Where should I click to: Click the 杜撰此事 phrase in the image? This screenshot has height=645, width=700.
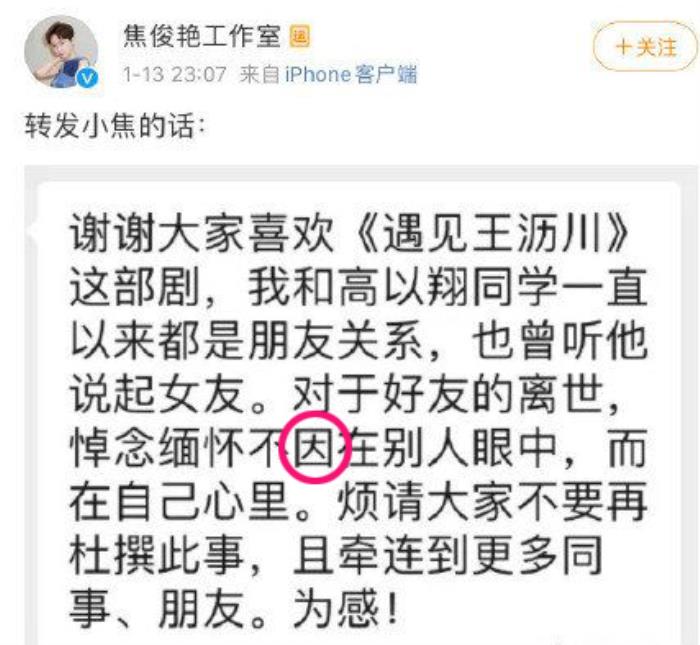click(157, 555)
